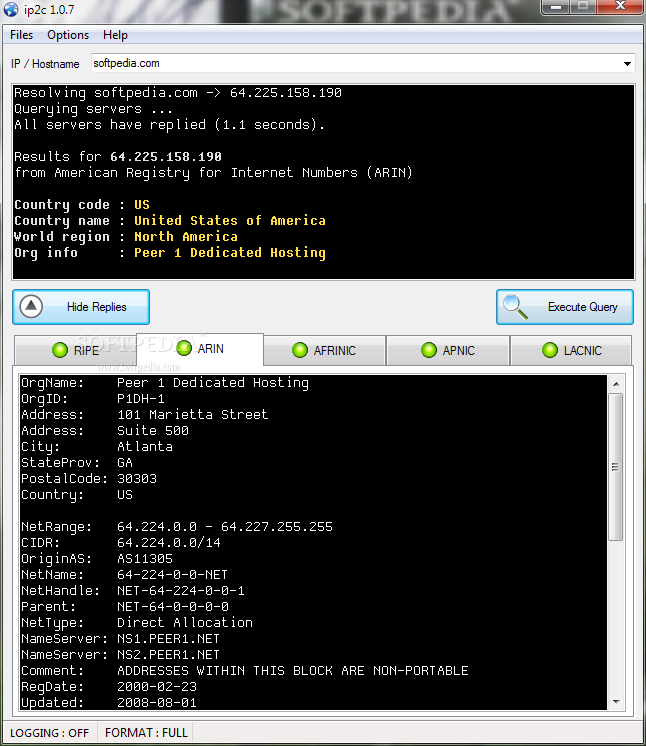Click the Execute Query button
This screenshot has height=746, width=646.
click(565, 307)
